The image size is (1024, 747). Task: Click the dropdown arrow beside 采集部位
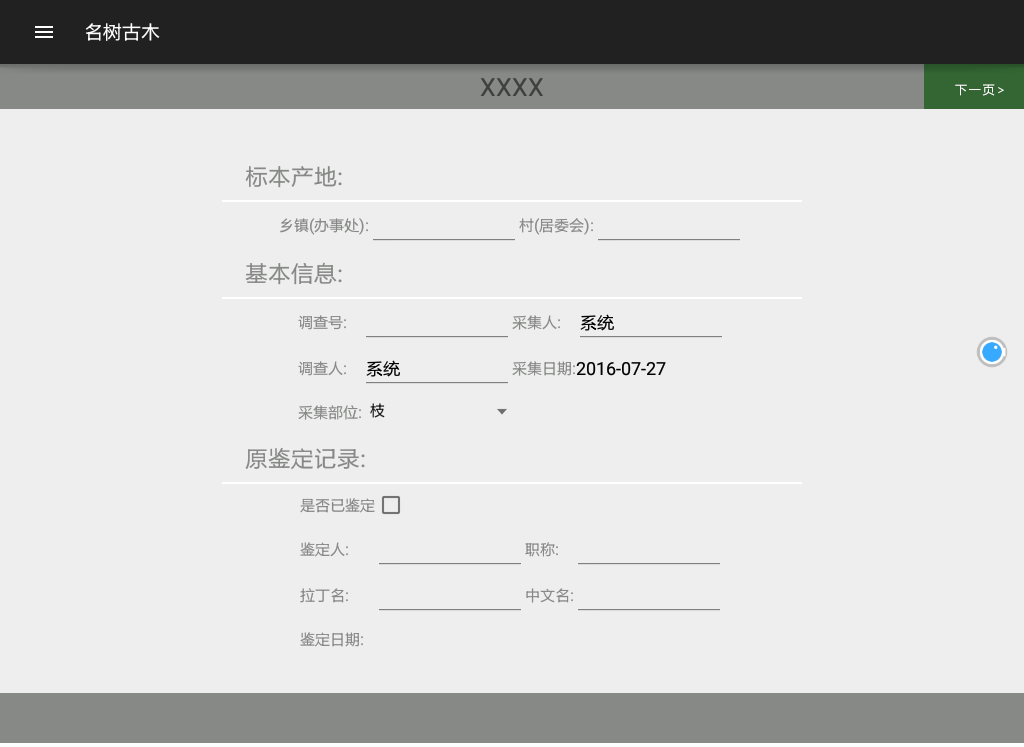point(502,411)
